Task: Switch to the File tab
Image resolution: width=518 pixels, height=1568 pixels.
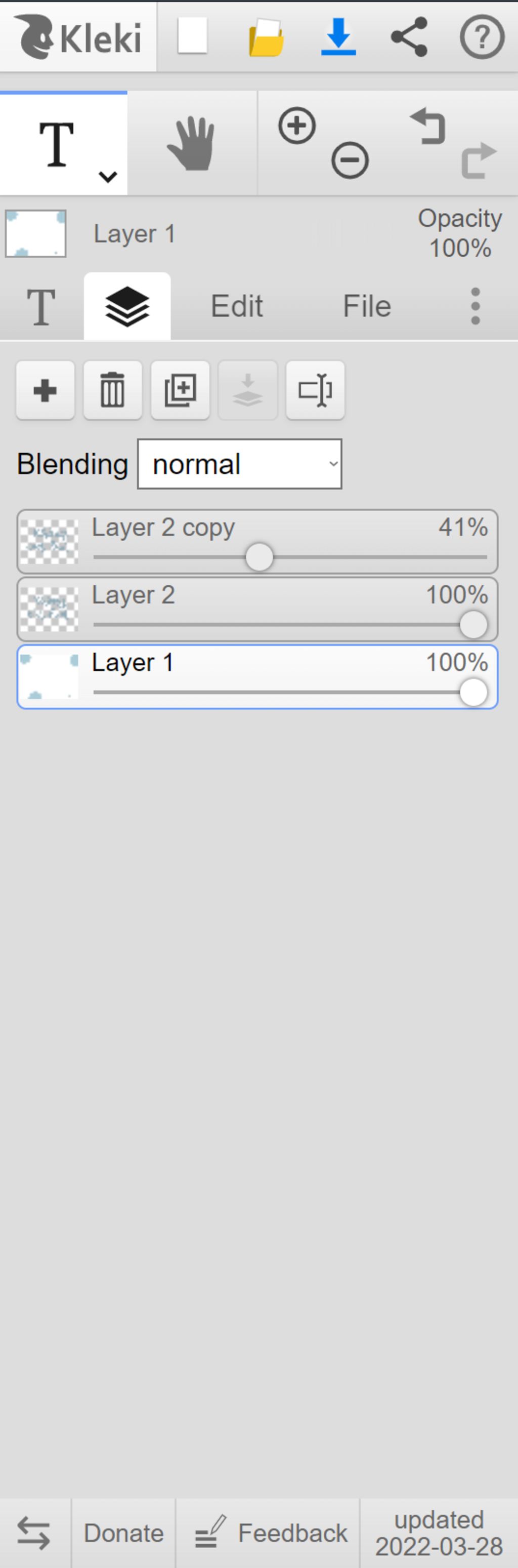Action: 367,306
